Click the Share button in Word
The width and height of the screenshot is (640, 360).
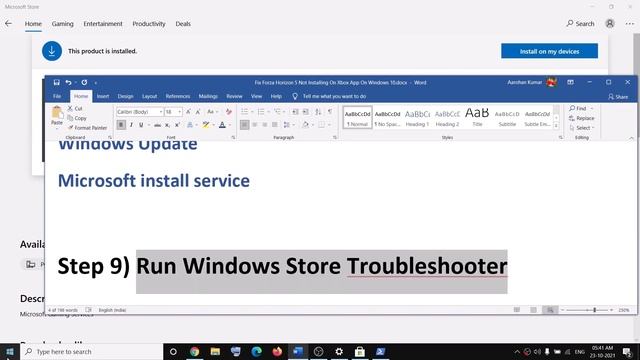(618, 97)
